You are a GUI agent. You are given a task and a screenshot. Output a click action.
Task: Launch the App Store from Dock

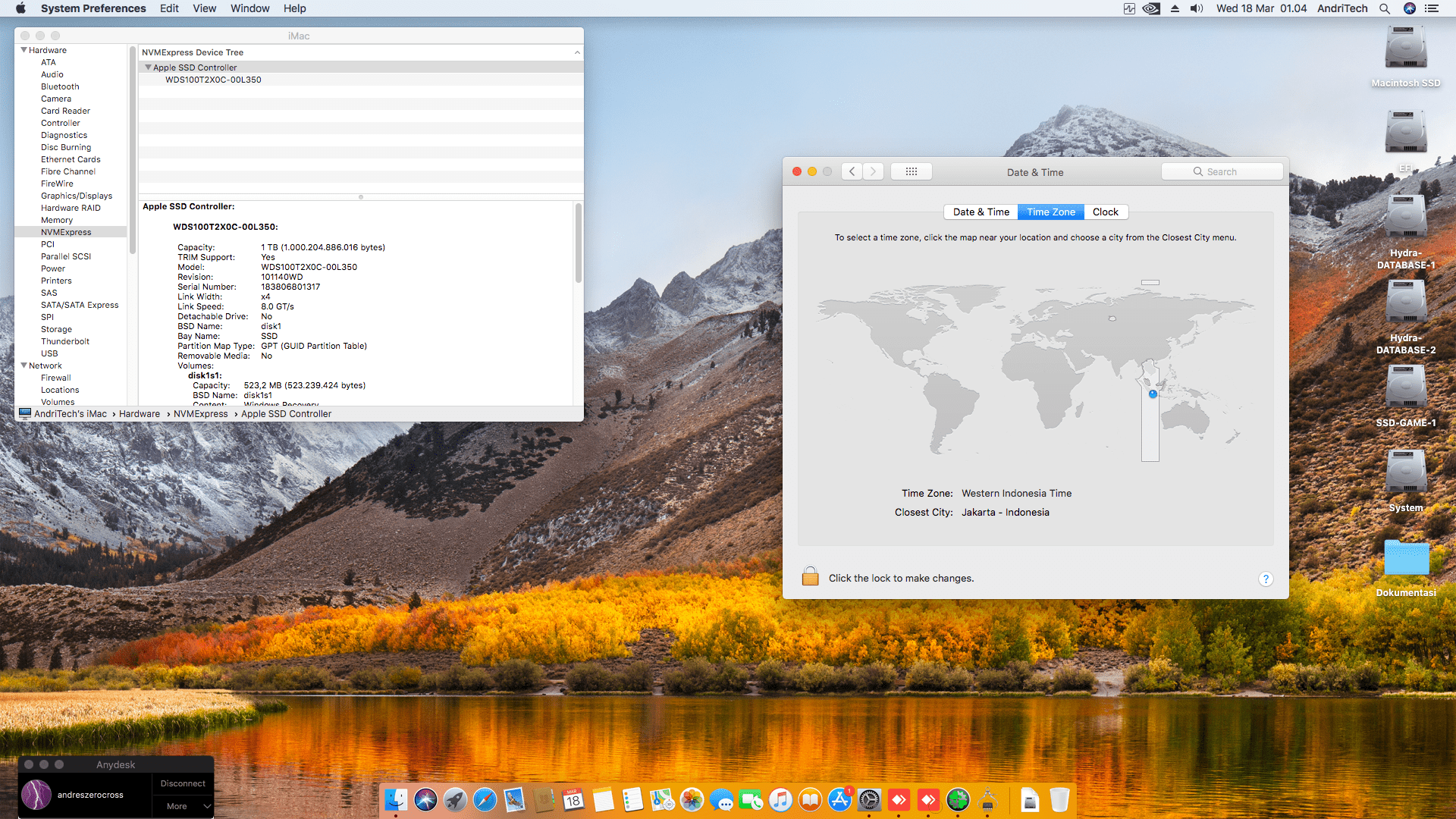click(839, 799)
